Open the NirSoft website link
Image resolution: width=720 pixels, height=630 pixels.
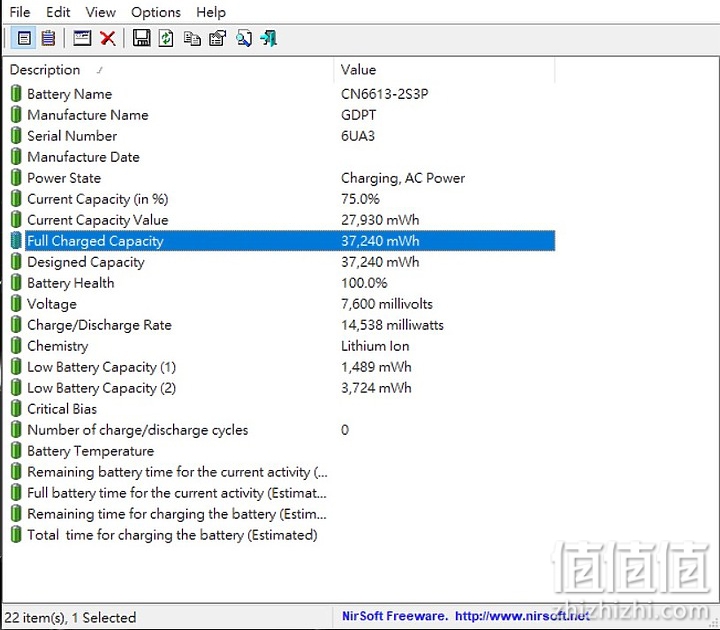[x=523, y=616]
